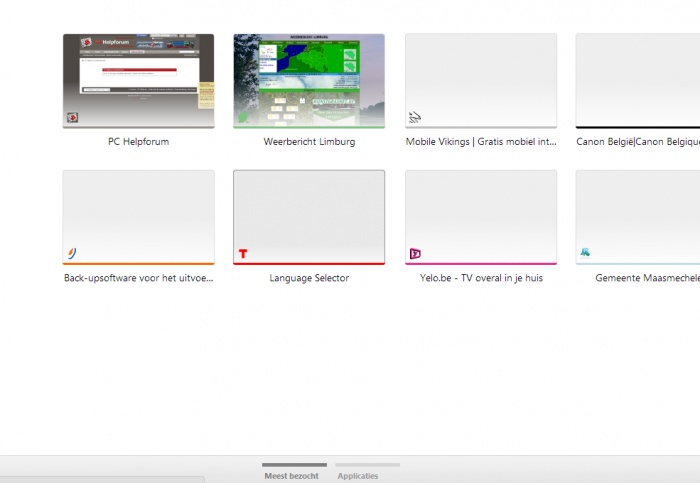Image resolution: width=700 pixels, height=483 pixels.
Task: Click the Mobile Vikings favicon
Action: [x=415, y=117]
